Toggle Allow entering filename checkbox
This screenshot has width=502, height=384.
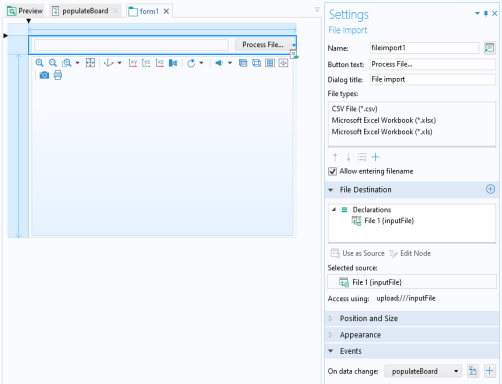(x=332, y=171)
